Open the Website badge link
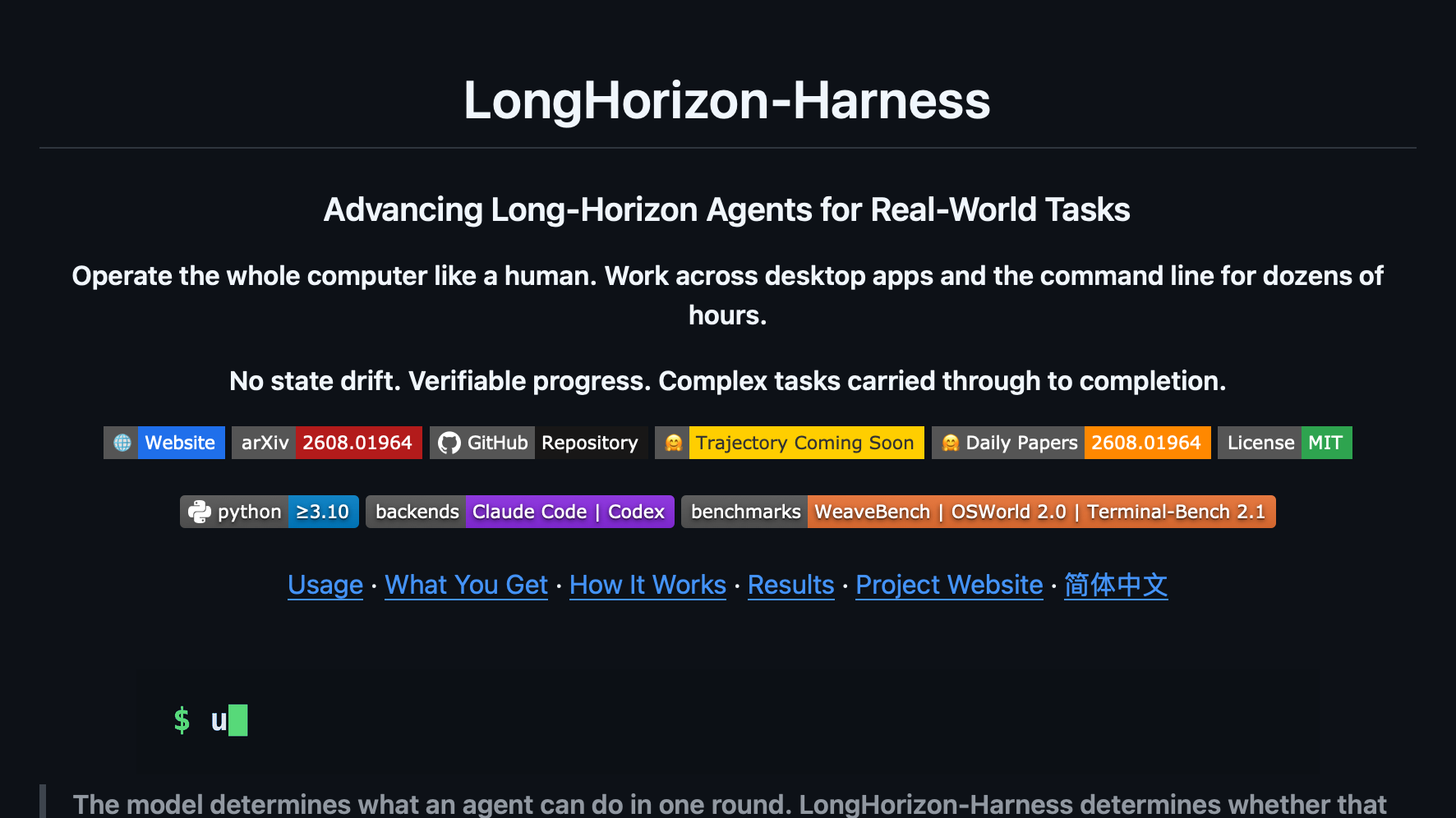 coord(164,443)
